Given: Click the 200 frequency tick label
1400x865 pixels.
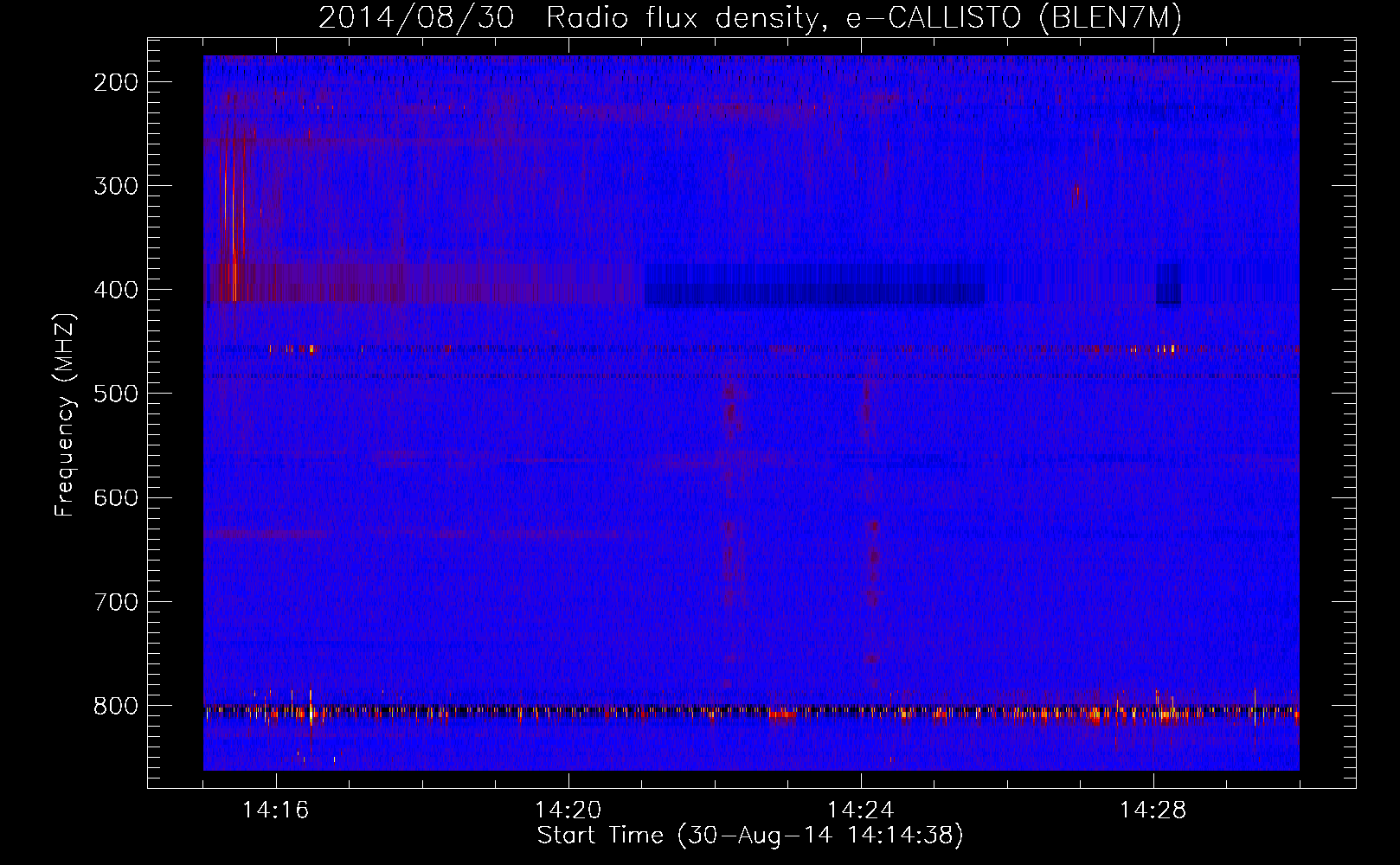Looking at the screenshot, I should (116, 82).
